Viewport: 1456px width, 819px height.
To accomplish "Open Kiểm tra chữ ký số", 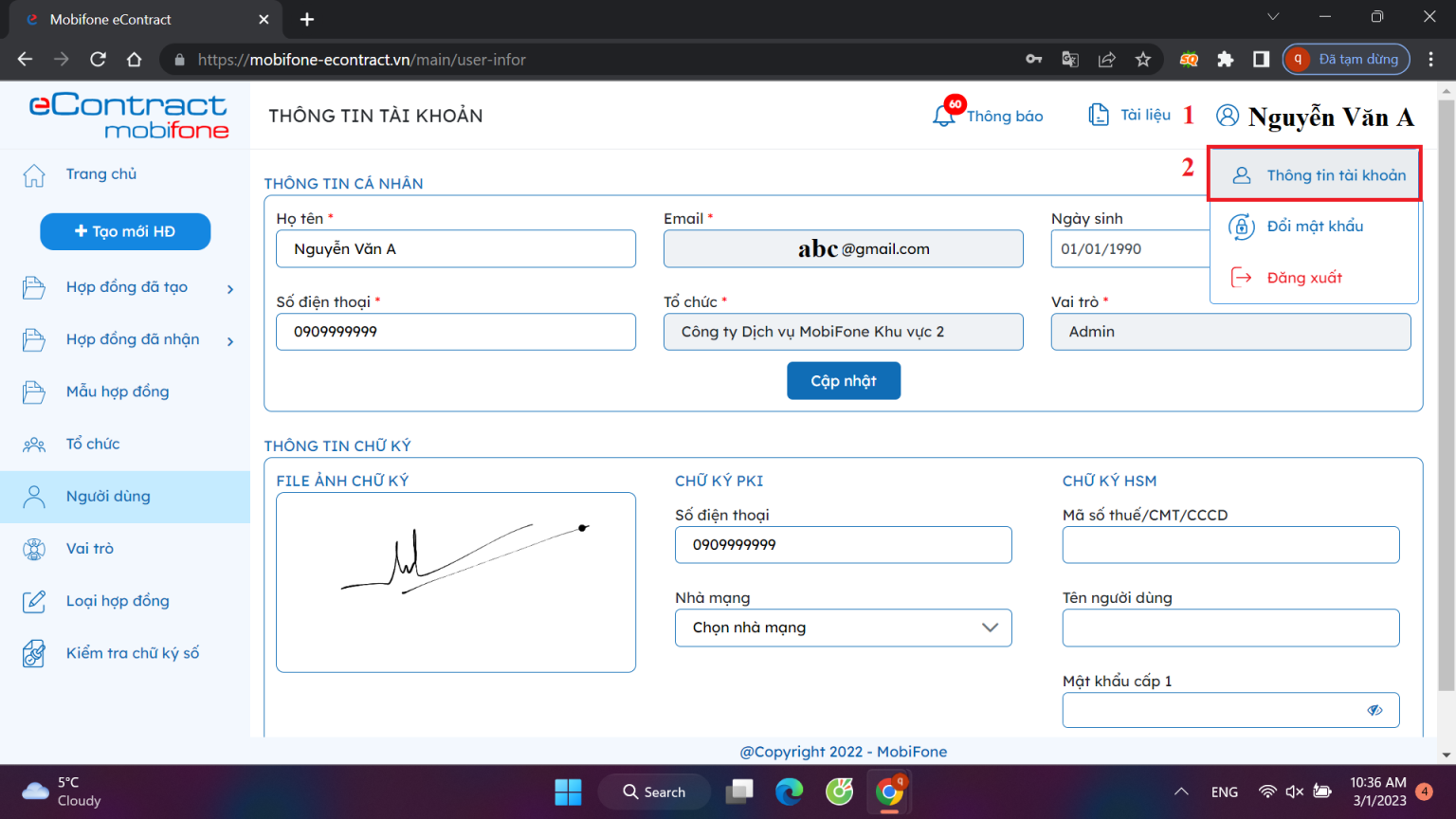I will coord(132,653).
